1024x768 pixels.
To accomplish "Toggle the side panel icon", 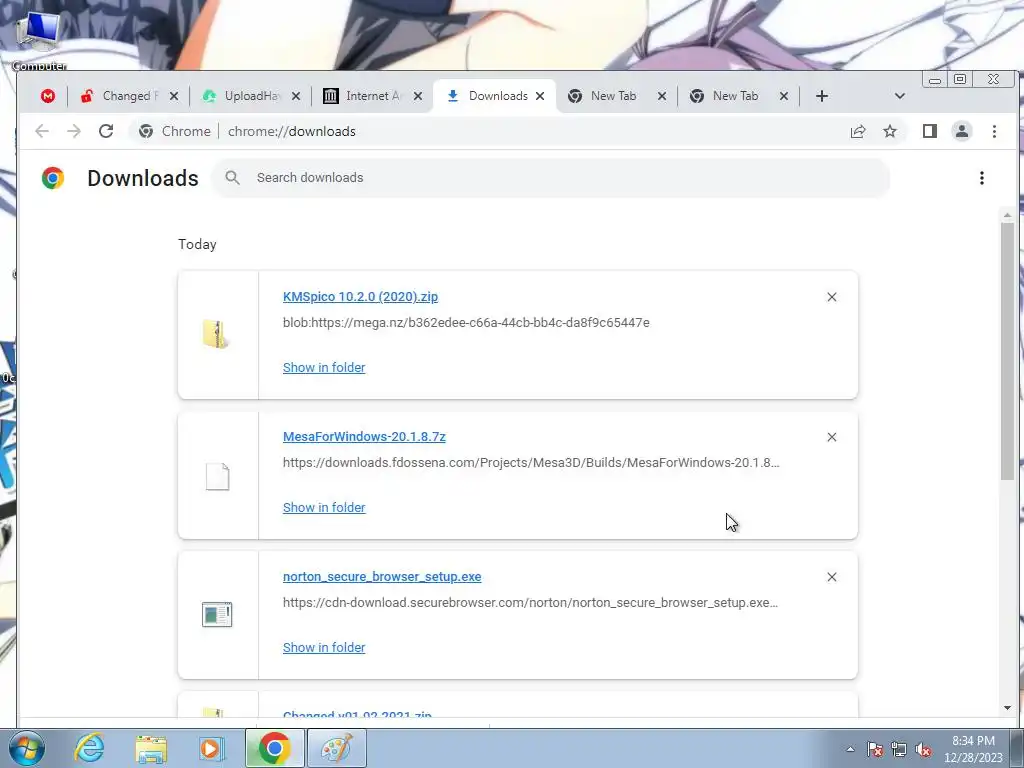I will point(930,131).
